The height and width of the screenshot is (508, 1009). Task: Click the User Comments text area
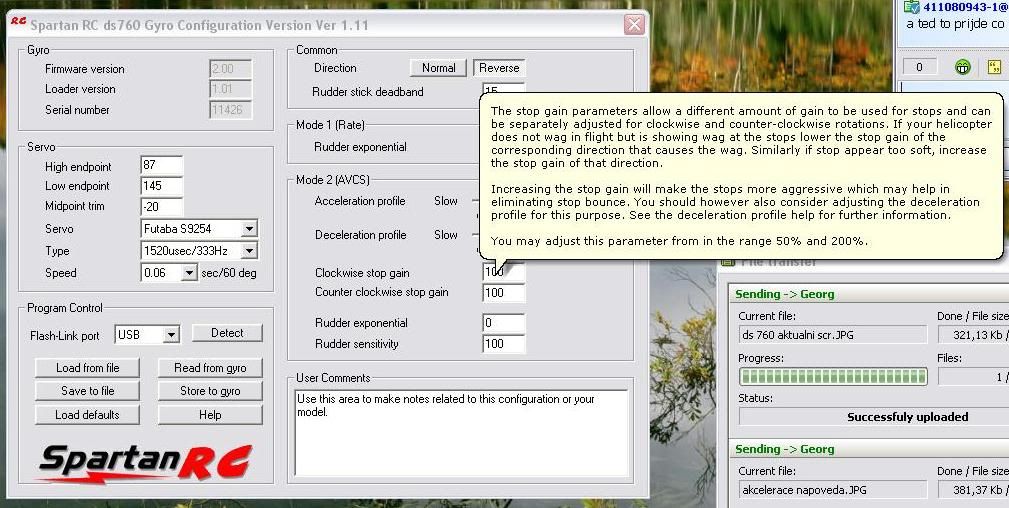(461, 431)
